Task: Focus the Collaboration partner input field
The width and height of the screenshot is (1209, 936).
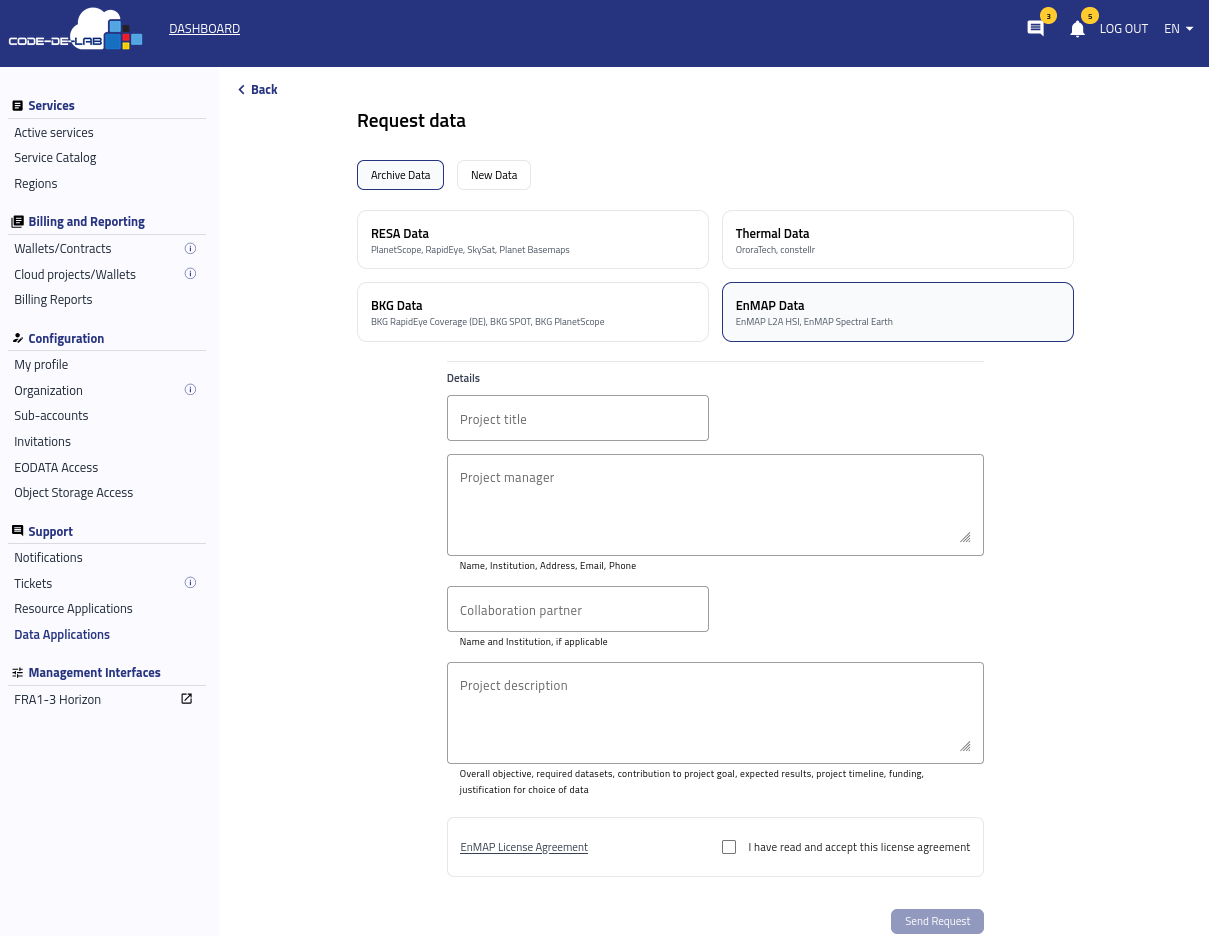Action: [578, 609]
